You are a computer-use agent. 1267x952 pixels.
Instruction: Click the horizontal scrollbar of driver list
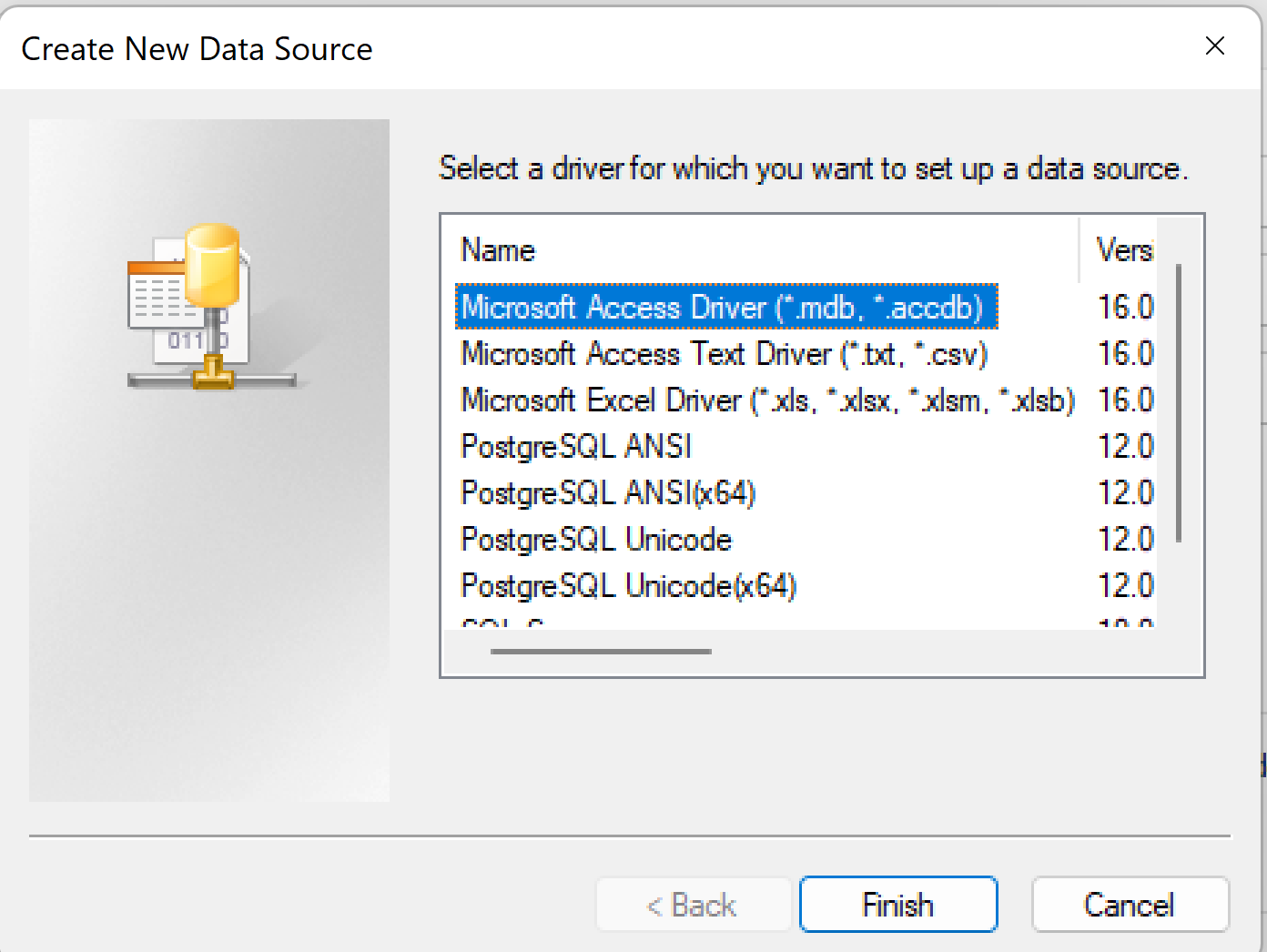[601, 652]
